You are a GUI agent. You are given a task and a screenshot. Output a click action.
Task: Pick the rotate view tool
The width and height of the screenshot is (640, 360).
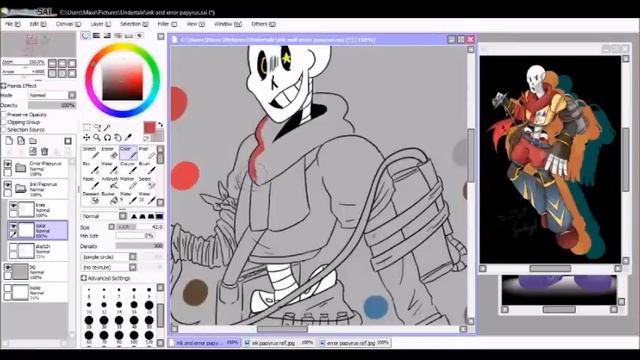tap(107, 138)
